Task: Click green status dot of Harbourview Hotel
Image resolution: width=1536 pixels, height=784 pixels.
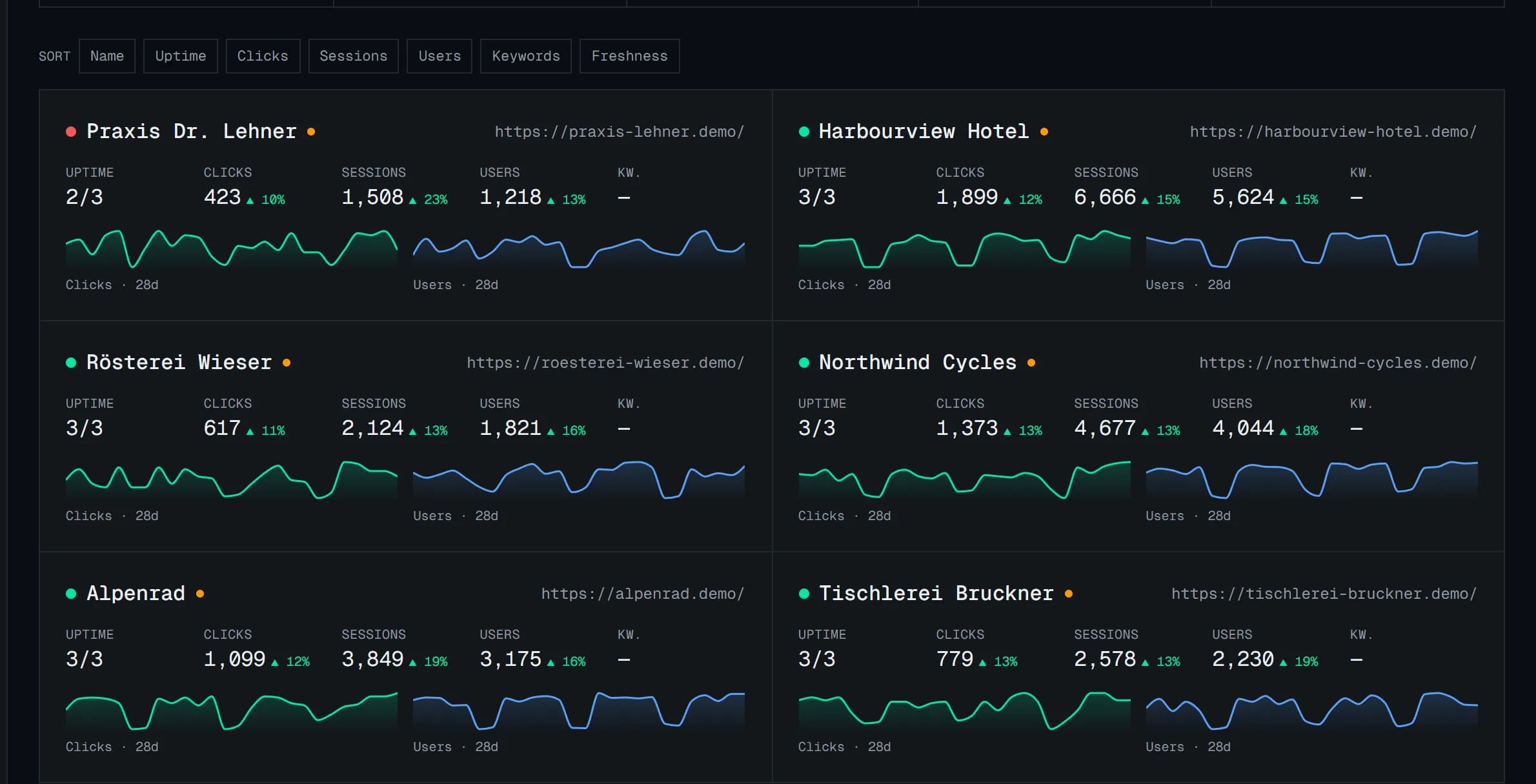Action: coord(804,132)
